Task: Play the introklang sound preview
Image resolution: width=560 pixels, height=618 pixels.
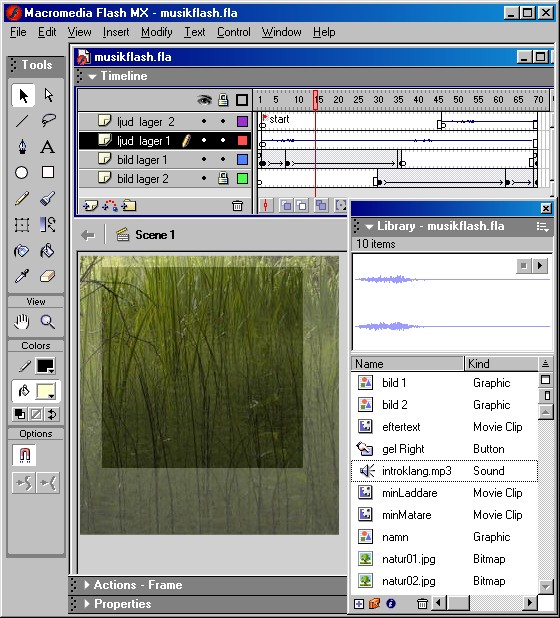Action: pos(540,266)
